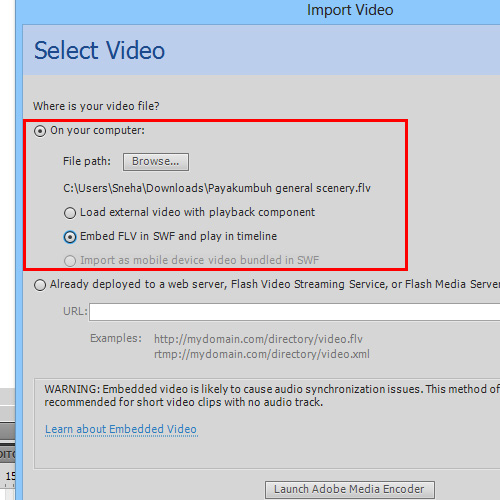Click the "URL:" label
Screen dimensions: 500x500
tap(75, 311)
